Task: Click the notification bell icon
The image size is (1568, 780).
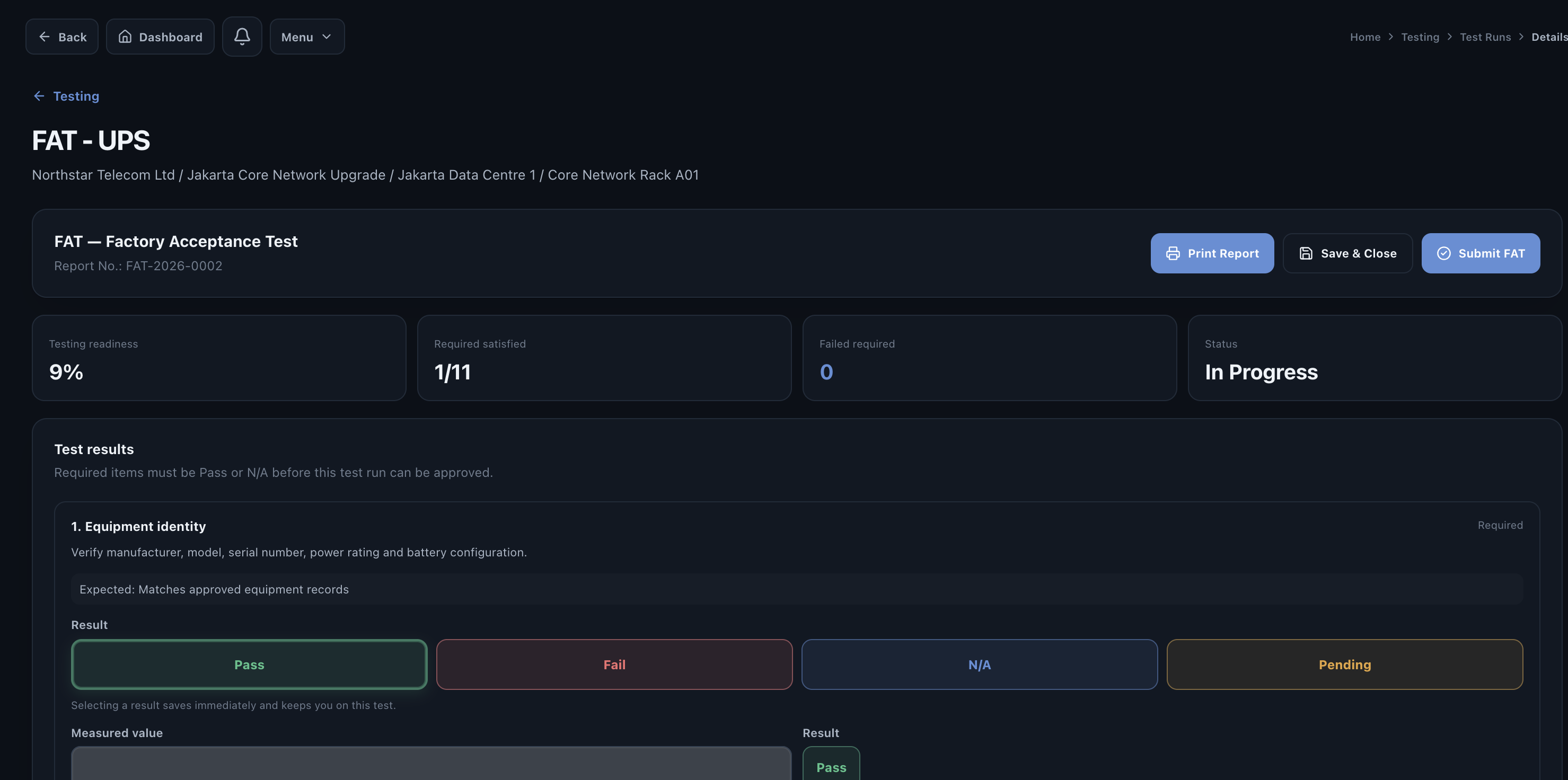Action: (x=242, y=37)
